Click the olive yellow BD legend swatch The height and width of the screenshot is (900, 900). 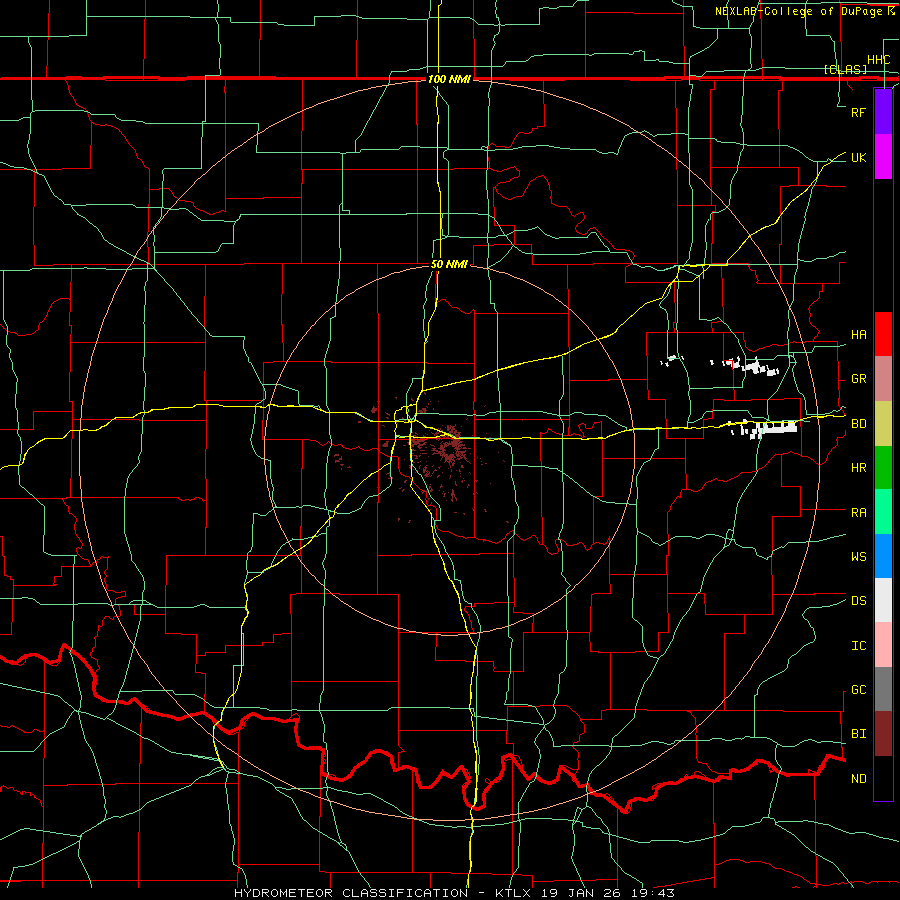(883, 424)
